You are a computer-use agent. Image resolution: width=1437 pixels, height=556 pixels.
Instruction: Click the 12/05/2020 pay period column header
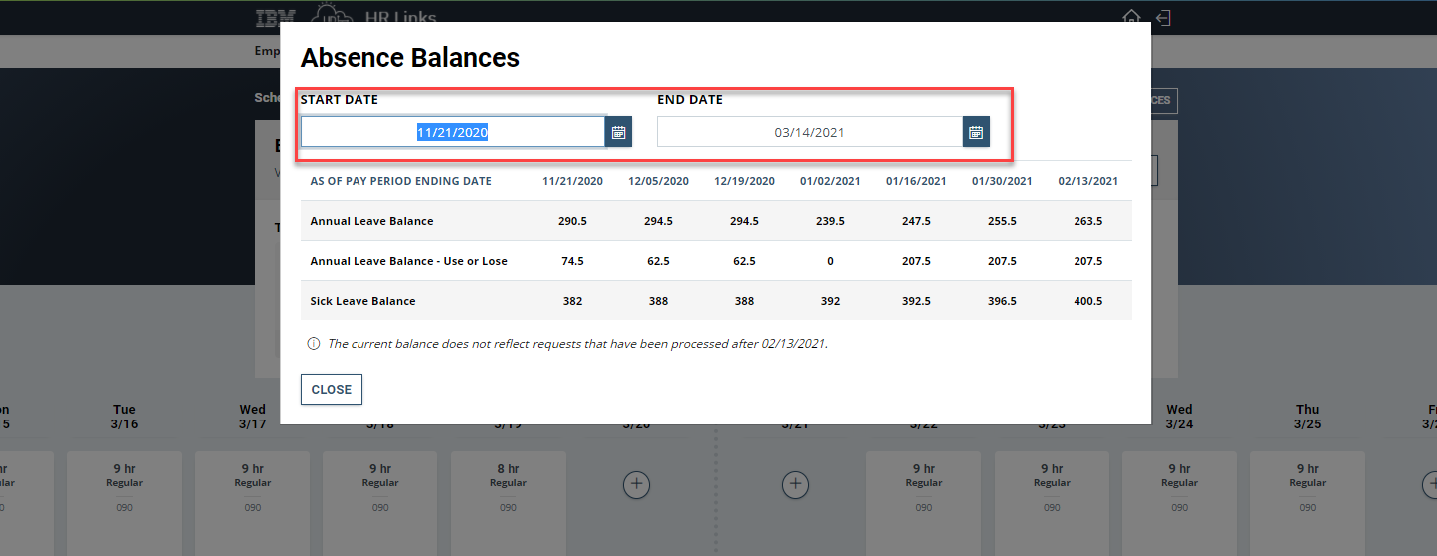pyautogui.click(x=658, y=181)
